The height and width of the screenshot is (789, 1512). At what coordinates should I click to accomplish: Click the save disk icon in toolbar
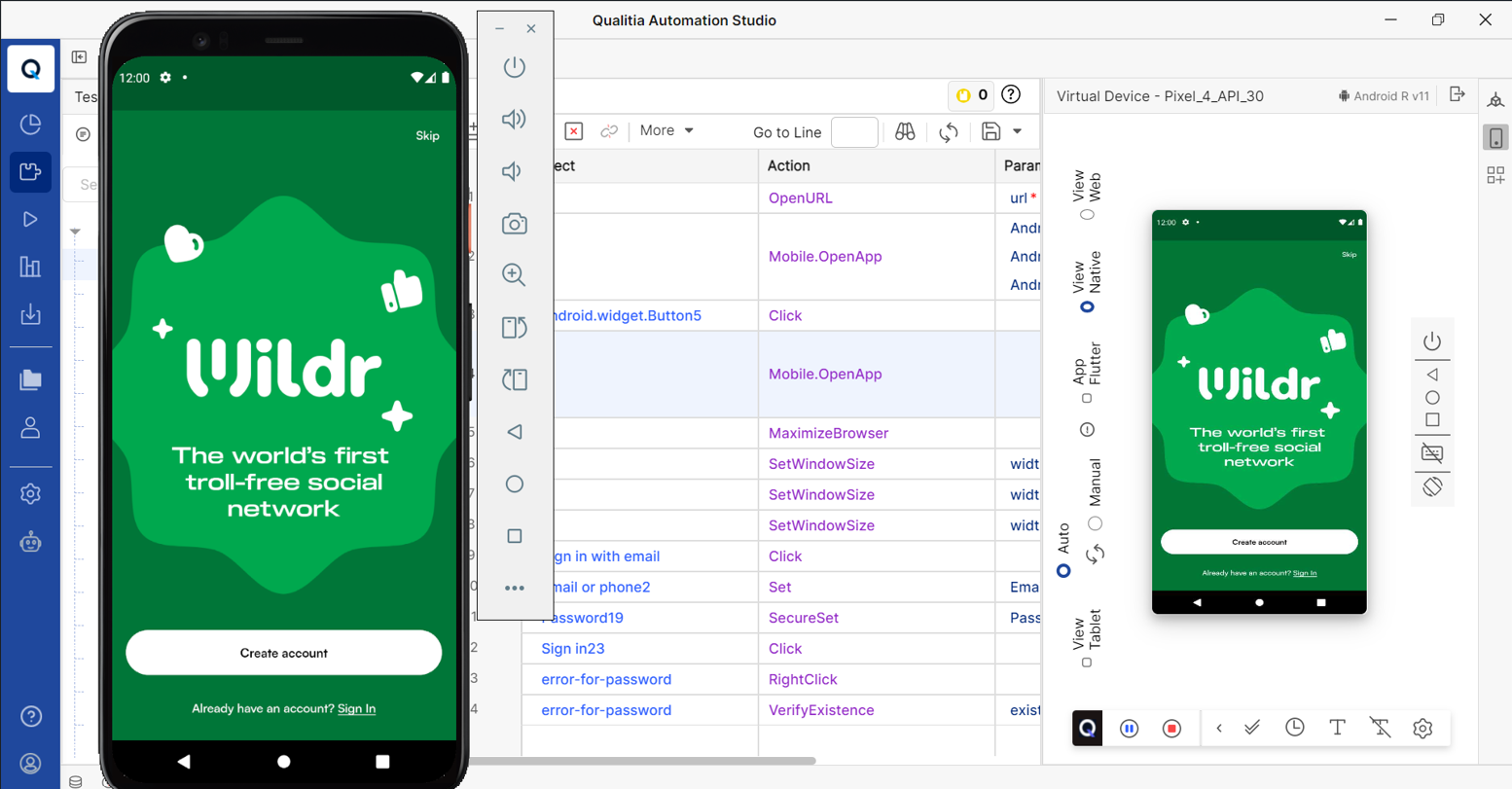[990, 131]
